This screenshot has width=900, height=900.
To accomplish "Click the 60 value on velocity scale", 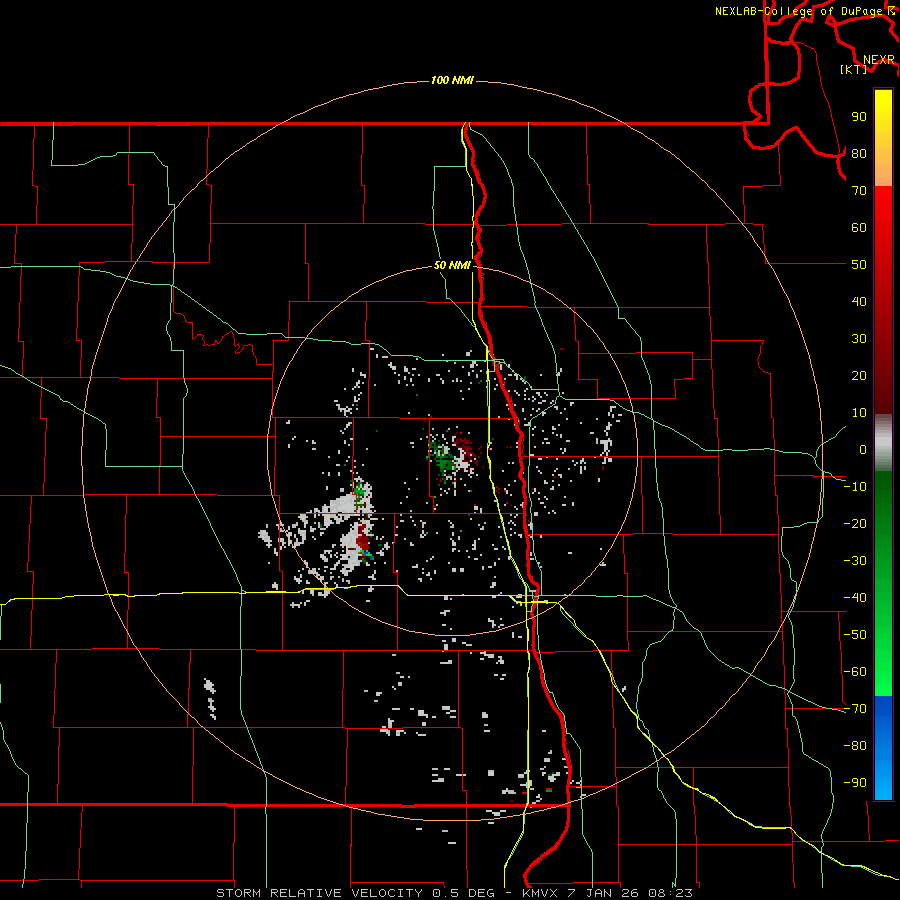I will 859,227.
